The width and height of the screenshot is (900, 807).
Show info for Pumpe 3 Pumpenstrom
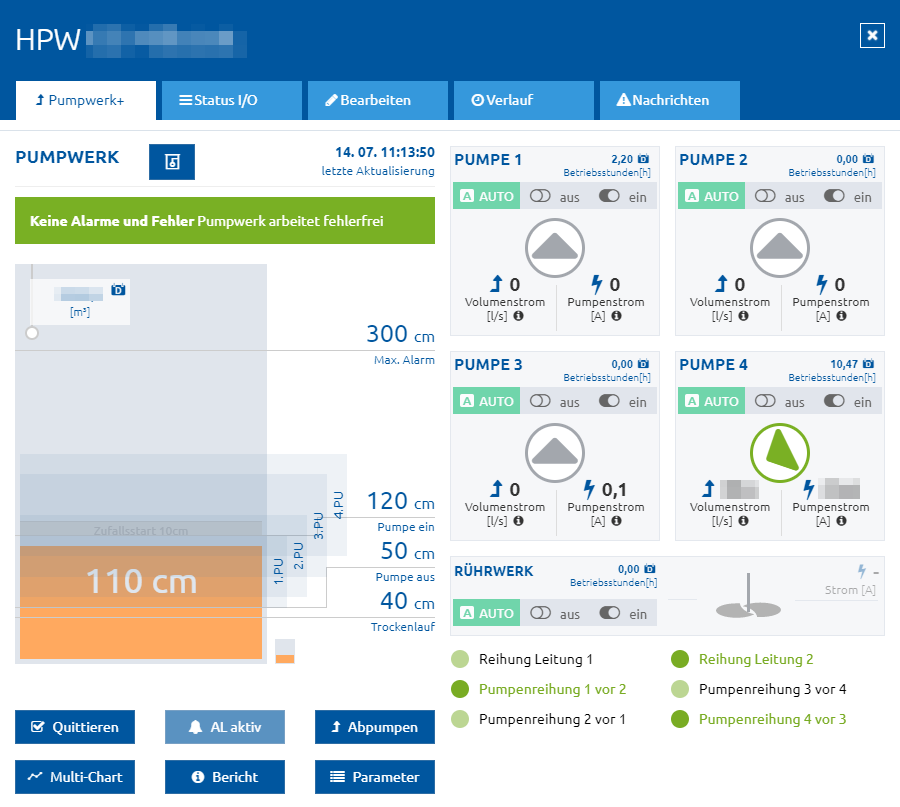pyautogui.click(x=616, y=521)
